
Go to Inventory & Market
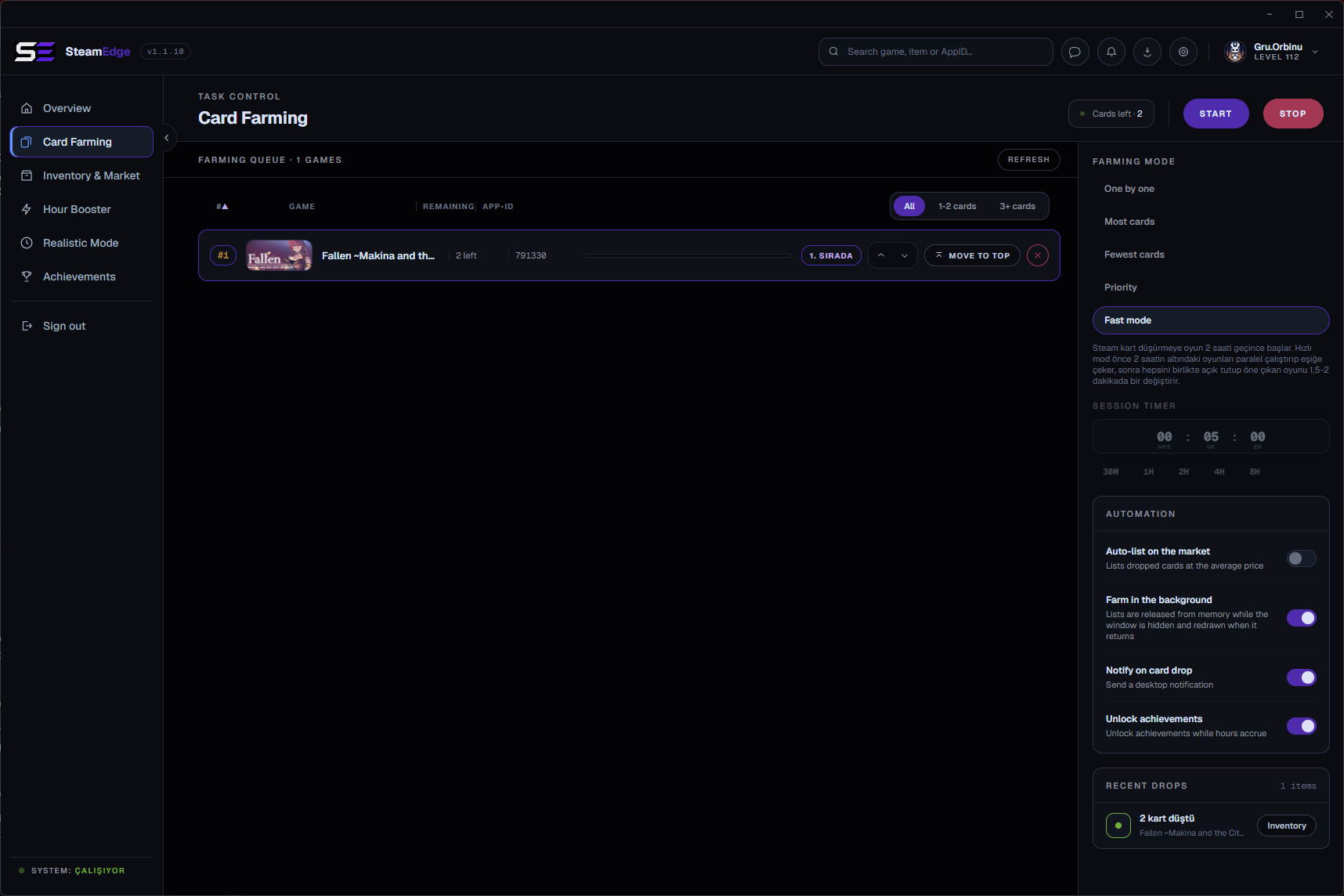81,175
